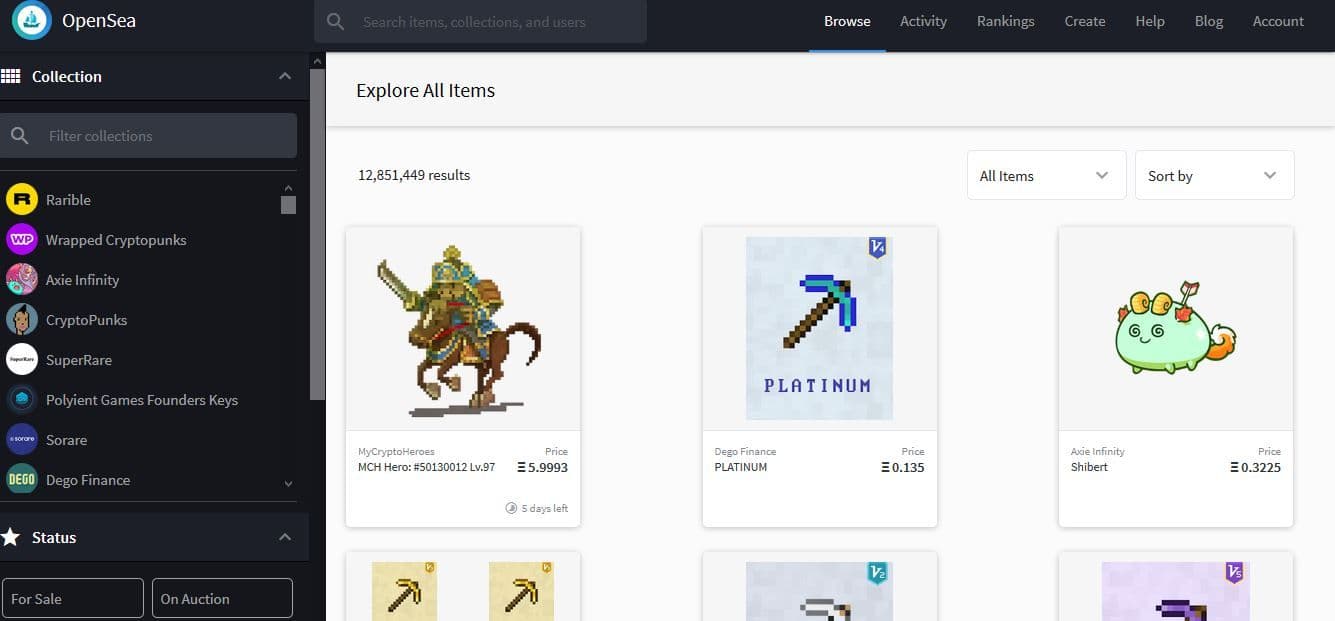The height and width of the screenshot is (621, 1335).
Task: Collapse the Status section chevron
Action: tap(285, 537)
